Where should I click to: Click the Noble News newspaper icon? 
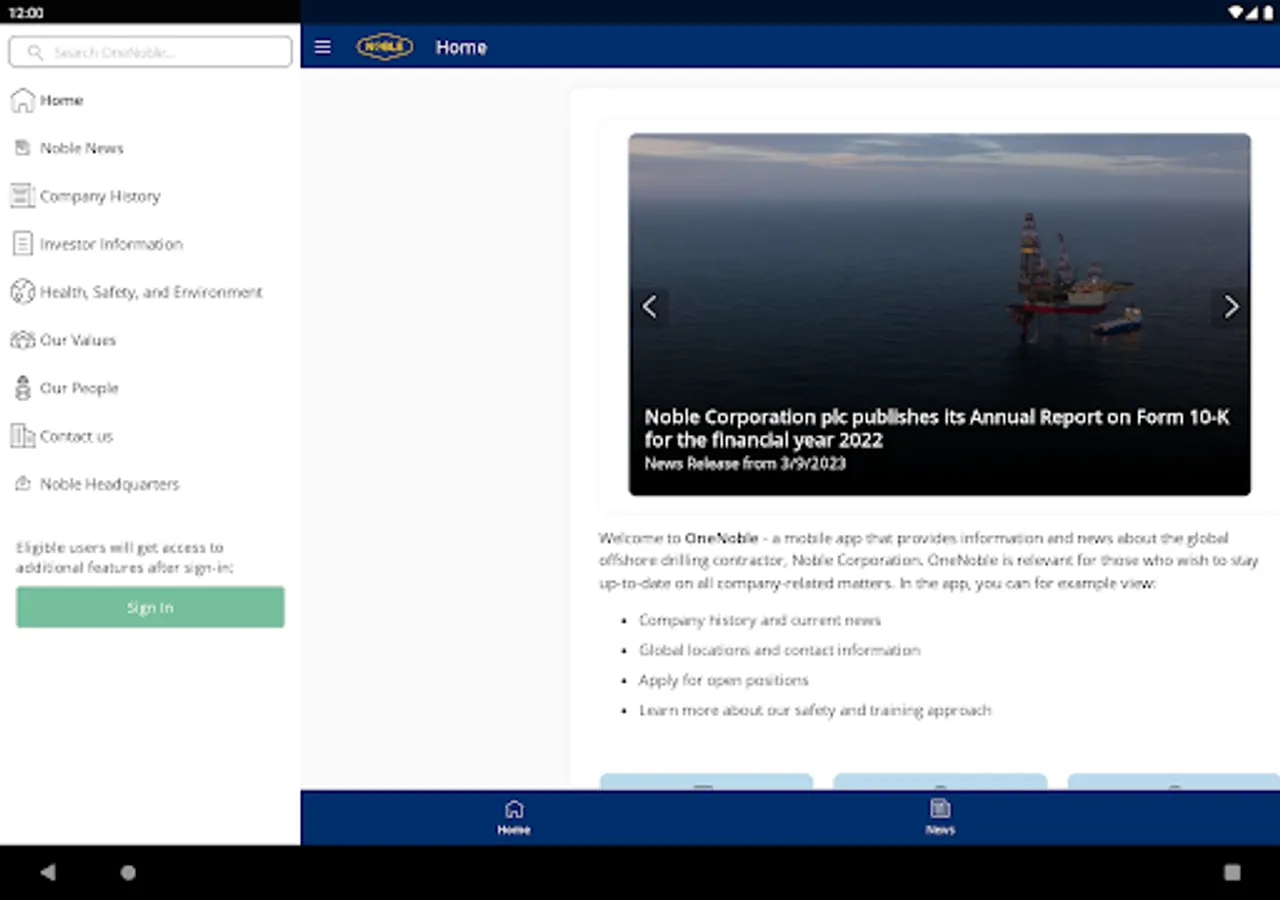tap(22, 148)
